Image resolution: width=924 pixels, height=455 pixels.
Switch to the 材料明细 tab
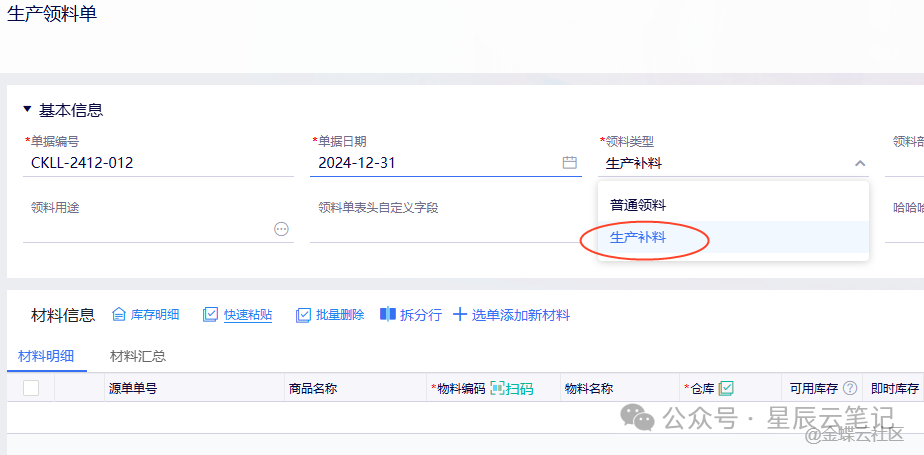[46, 356]
